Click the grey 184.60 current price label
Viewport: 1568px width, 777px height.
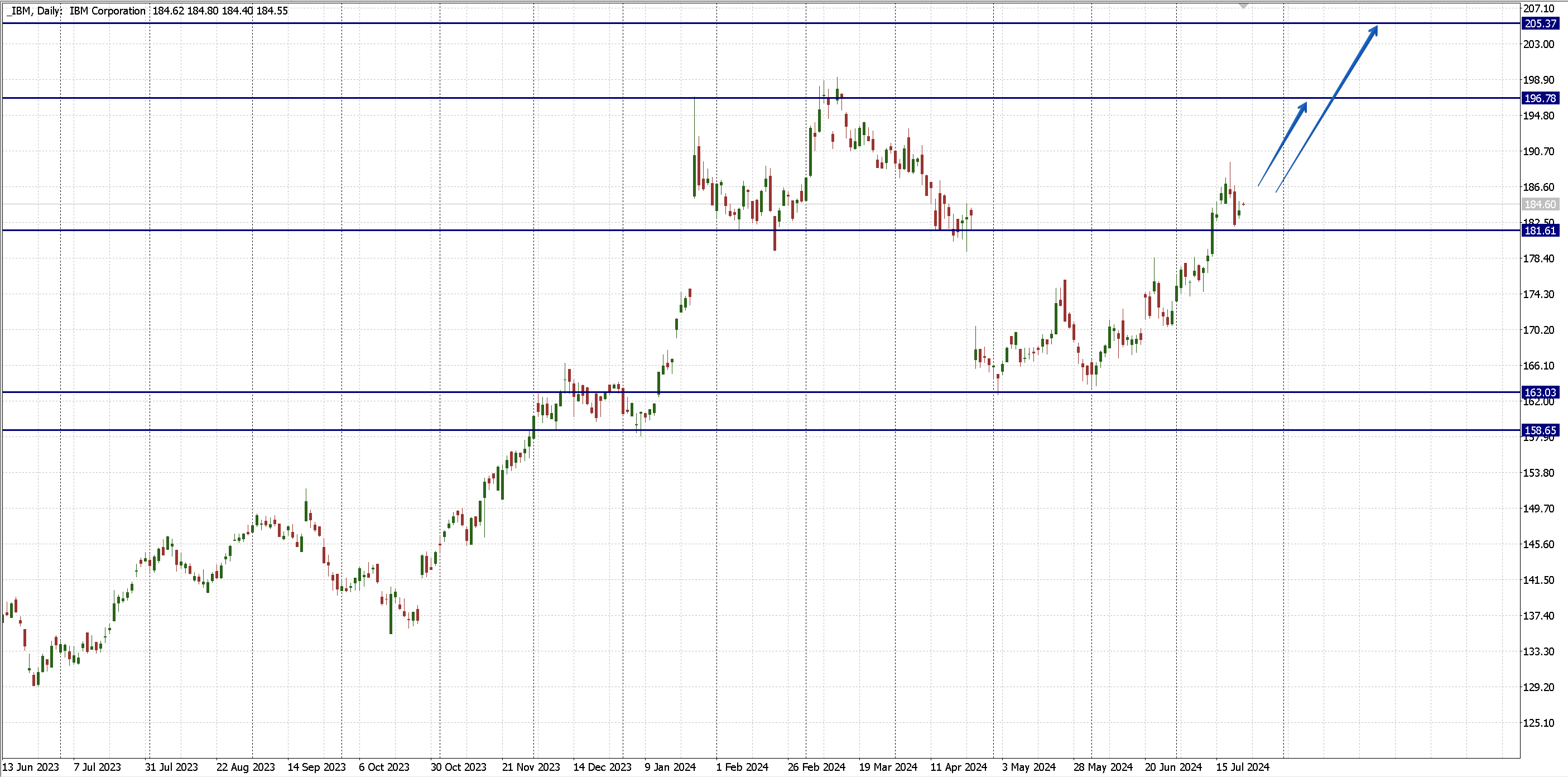click(x=1541, y=205)
